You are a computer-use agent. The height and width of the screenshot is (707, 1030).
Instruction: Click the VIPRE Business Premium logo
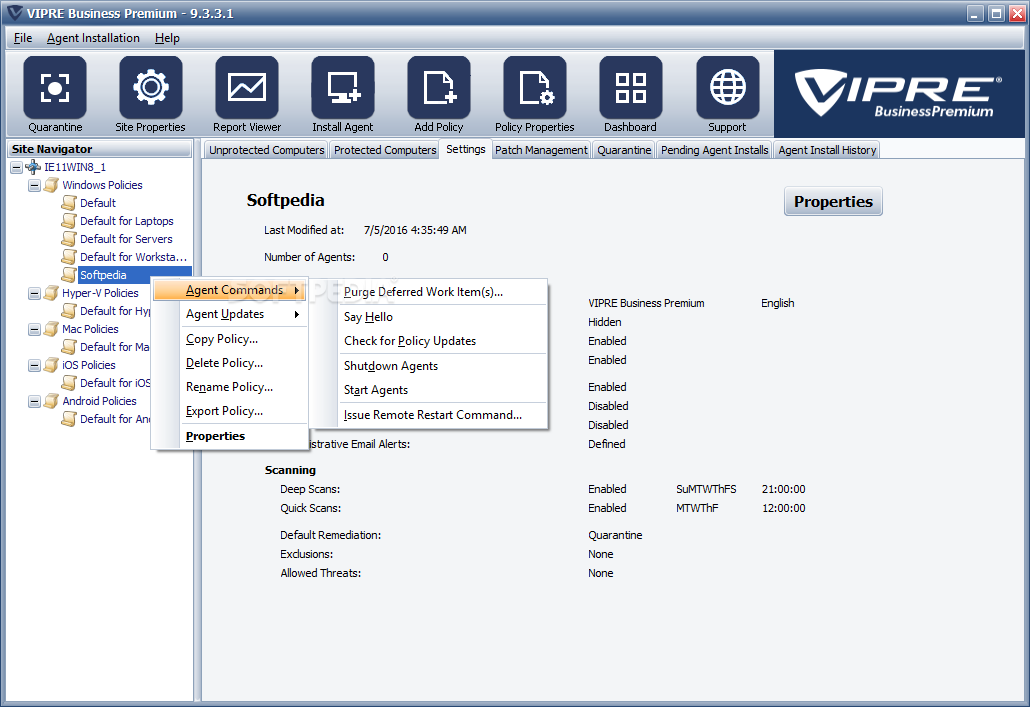click(898, 93)
